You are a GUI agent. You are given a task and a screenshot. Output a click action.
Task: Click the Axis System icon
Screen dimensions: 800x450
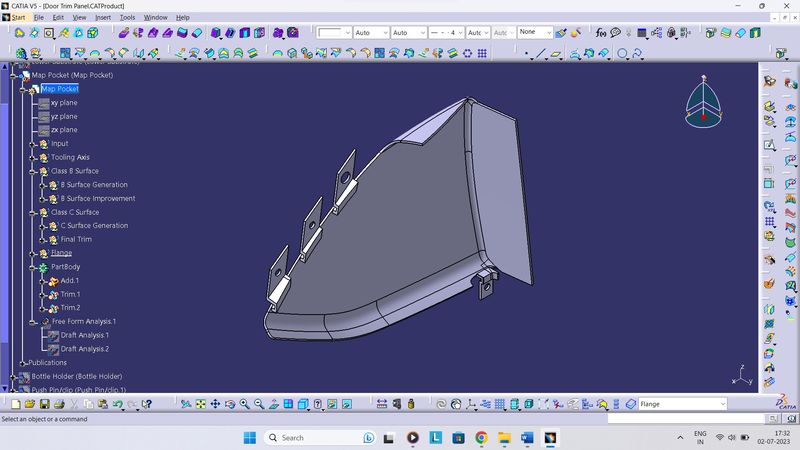click(470, 404)
